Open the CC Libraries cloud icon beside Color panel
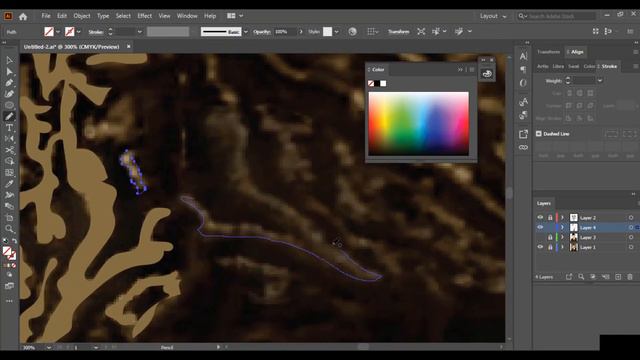This screenshot has width=640, height=360. [487, 74]
